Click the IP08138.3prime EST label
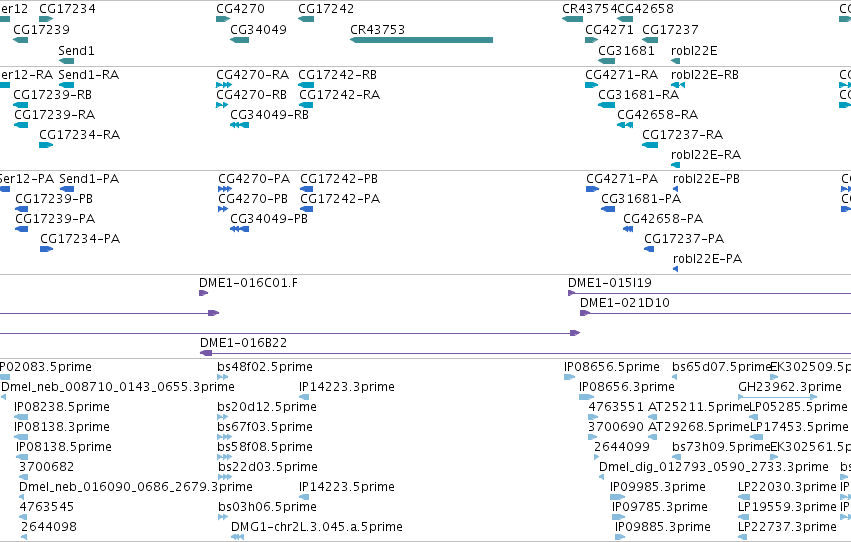851x542 pixels. click(62, 427)
